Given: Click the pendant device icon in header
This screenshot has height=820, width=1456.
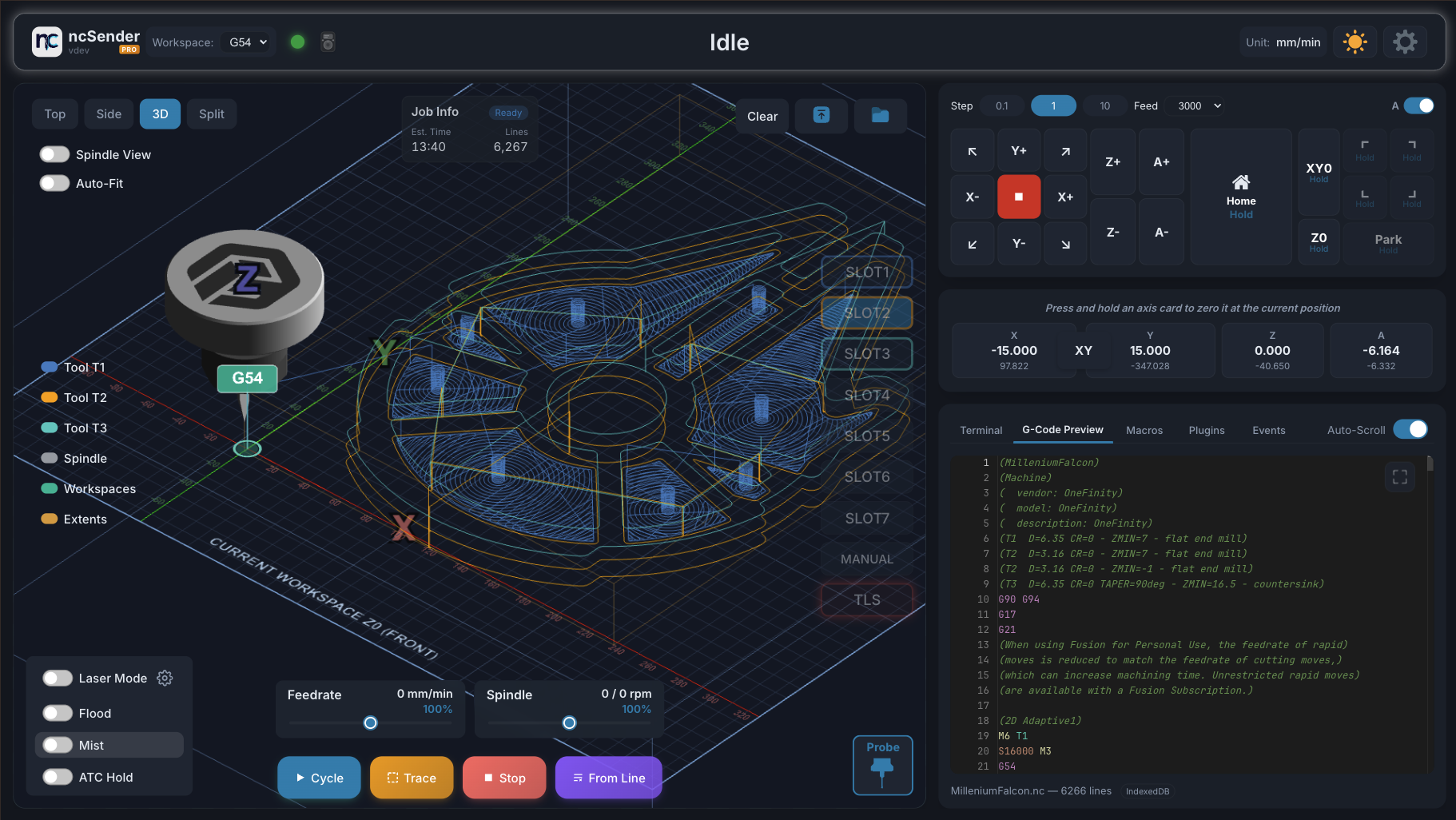Looking at the screenshot, I should [328, 42].
